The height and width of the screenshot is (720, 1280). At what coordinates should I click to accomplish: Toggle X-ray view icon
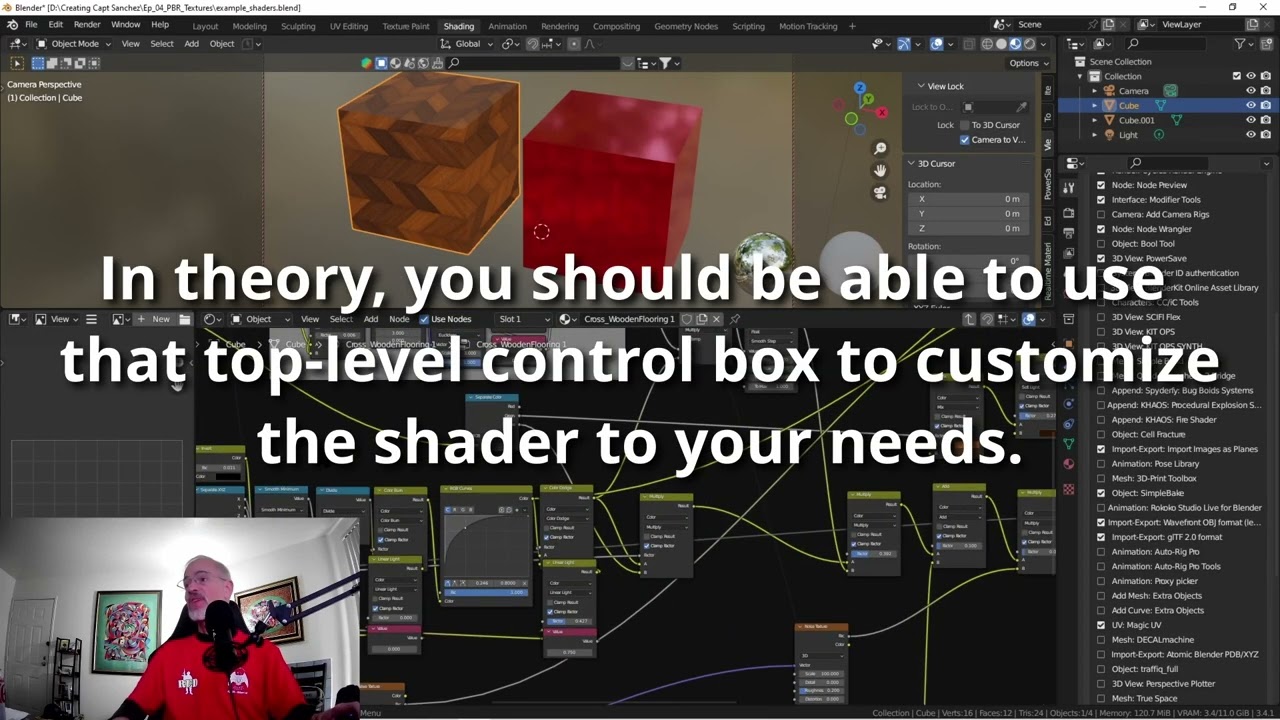(x=967, y=44)
